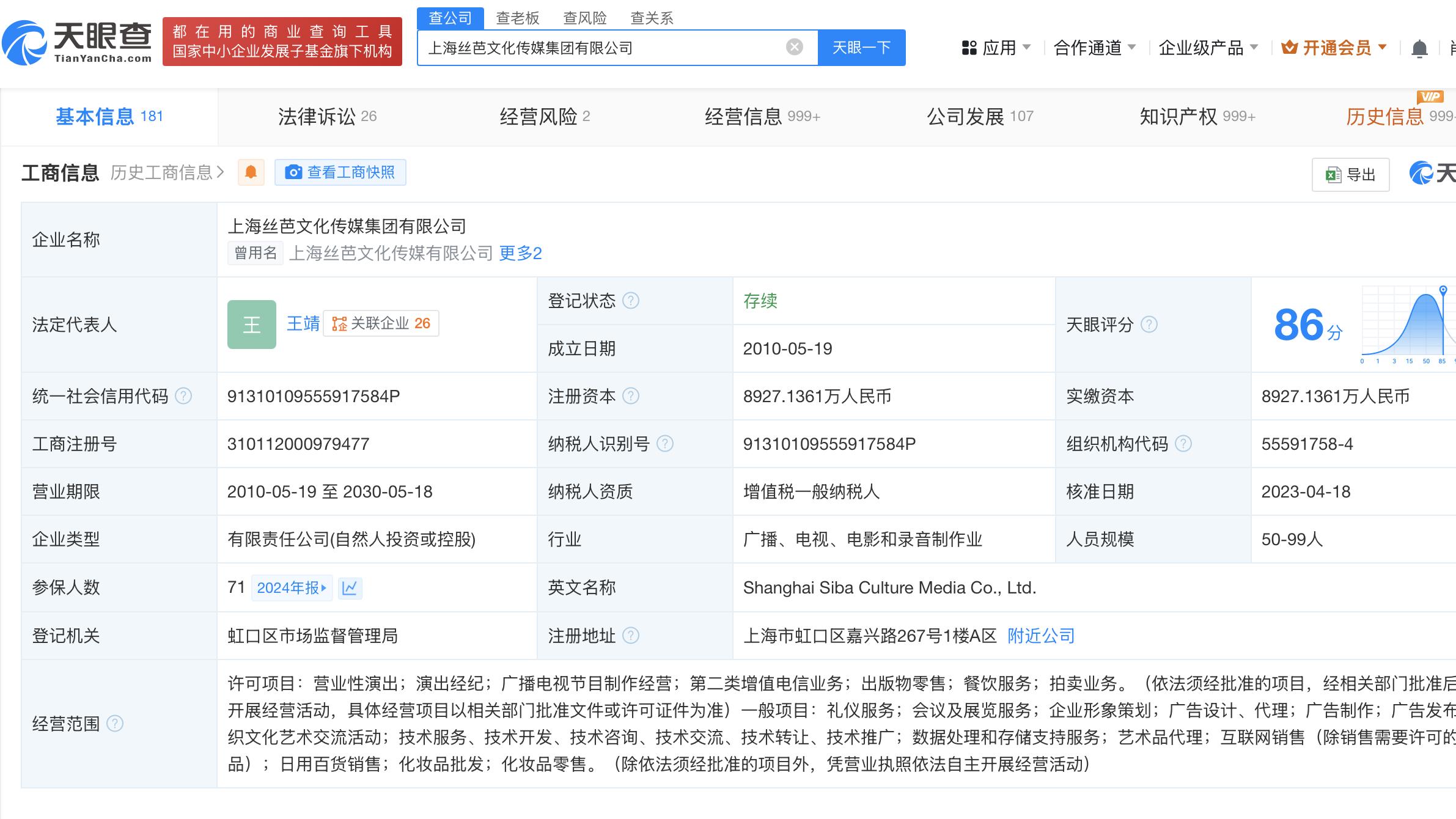Click the insured count trend chart icon
Image resolution: width=1456 pixels, height=819 pixels.
350,588
